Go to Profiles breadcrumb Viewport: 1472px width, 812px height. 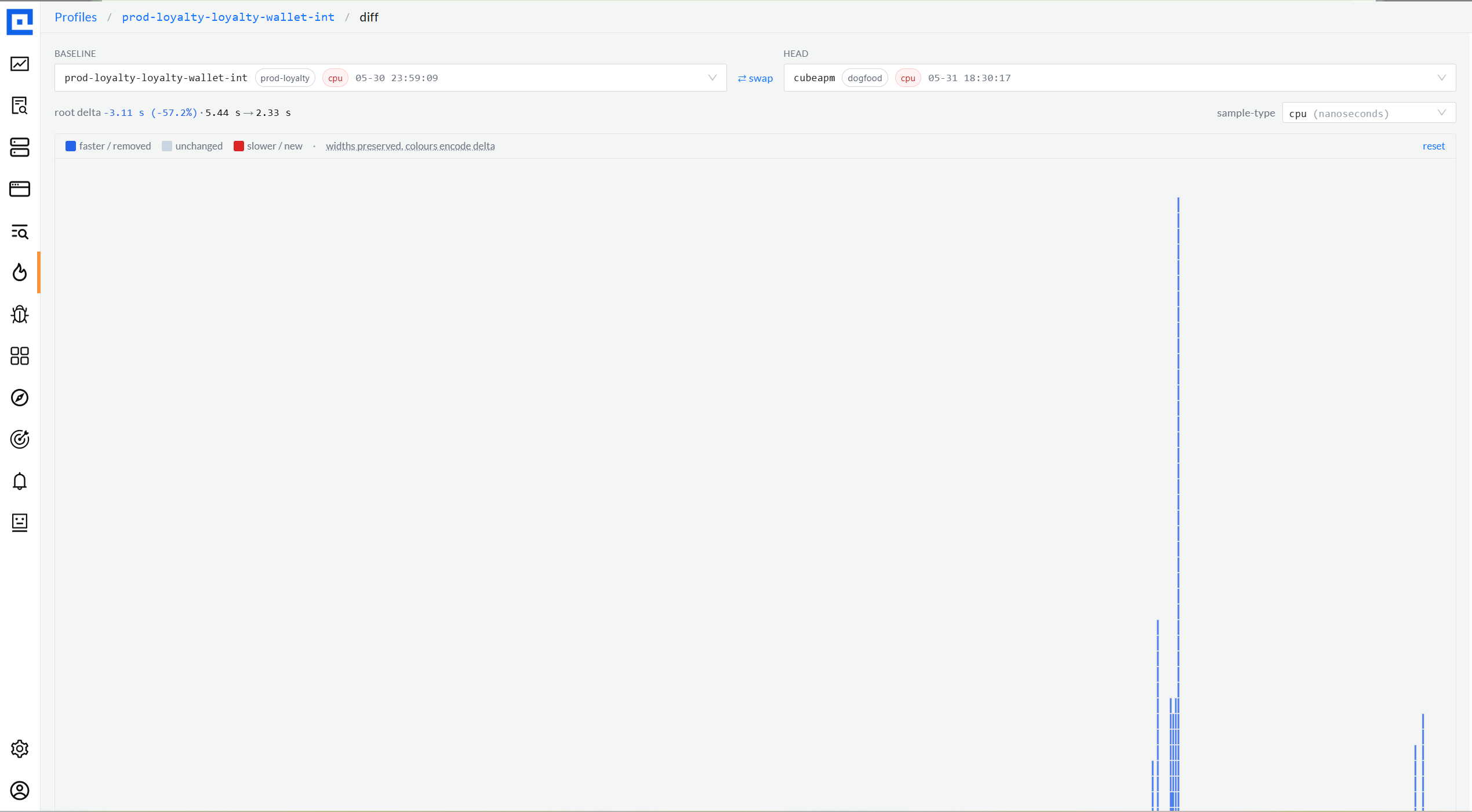coord(76,17)
